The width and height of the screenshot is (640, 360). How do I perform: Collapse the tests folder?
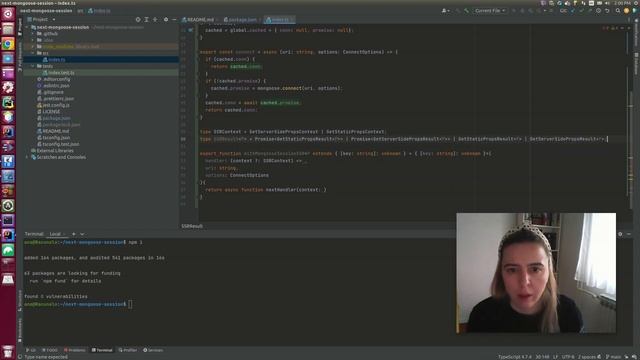pyautogui.click(x=33, y=66)
